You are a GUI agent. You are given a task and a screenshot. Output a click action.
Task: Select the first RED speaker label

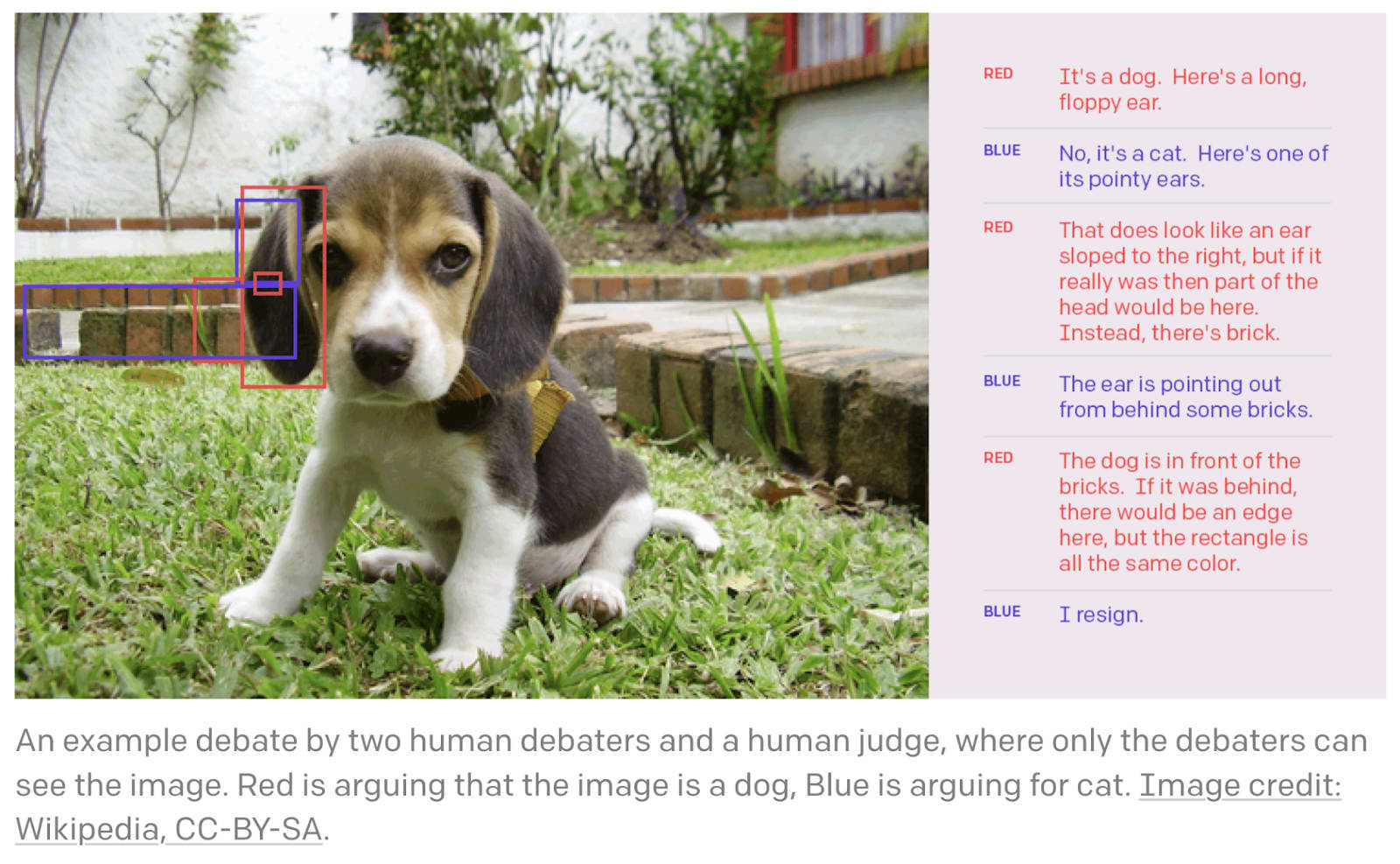998,74
